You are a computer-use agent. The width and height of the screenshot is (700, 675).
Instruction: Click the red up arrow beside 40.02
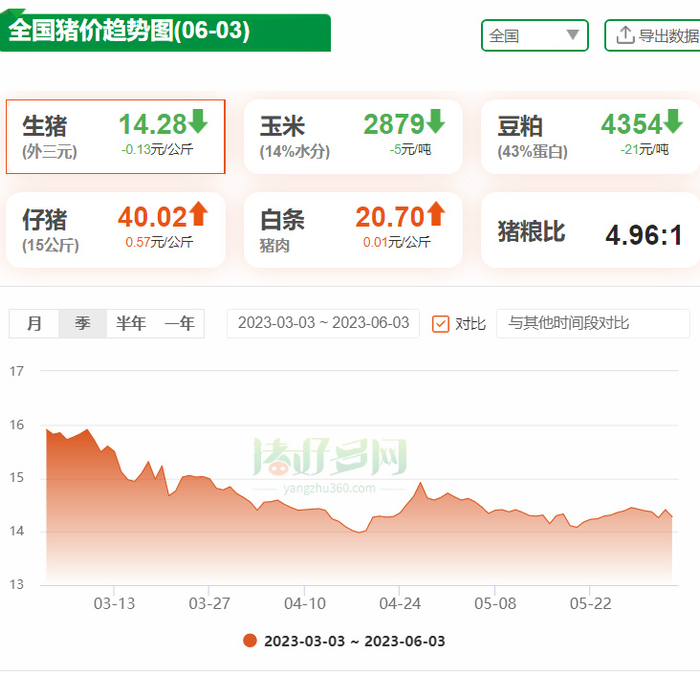pos(198,213)
